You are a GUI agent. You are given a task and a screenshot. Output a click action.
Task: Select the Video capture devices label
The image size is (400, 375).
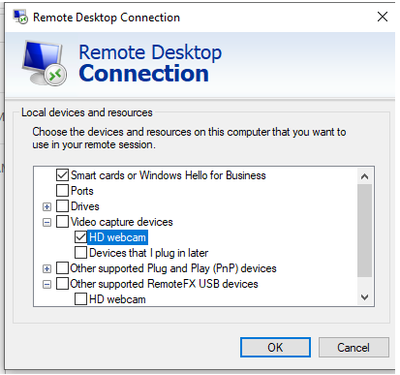pyautogui.click(x=122, y=222)
